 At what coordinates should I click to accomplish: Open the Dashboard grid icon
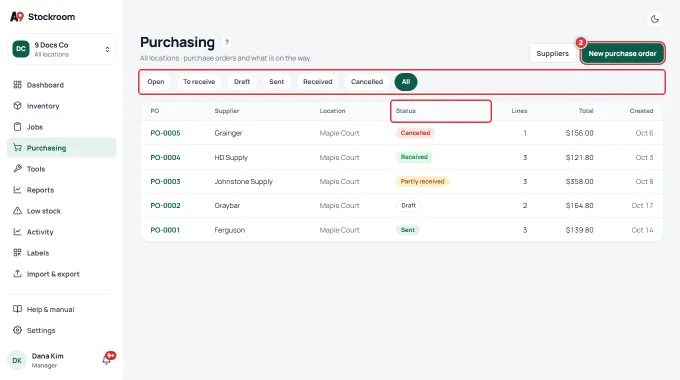pyautogui.click(x=17, y=85)
